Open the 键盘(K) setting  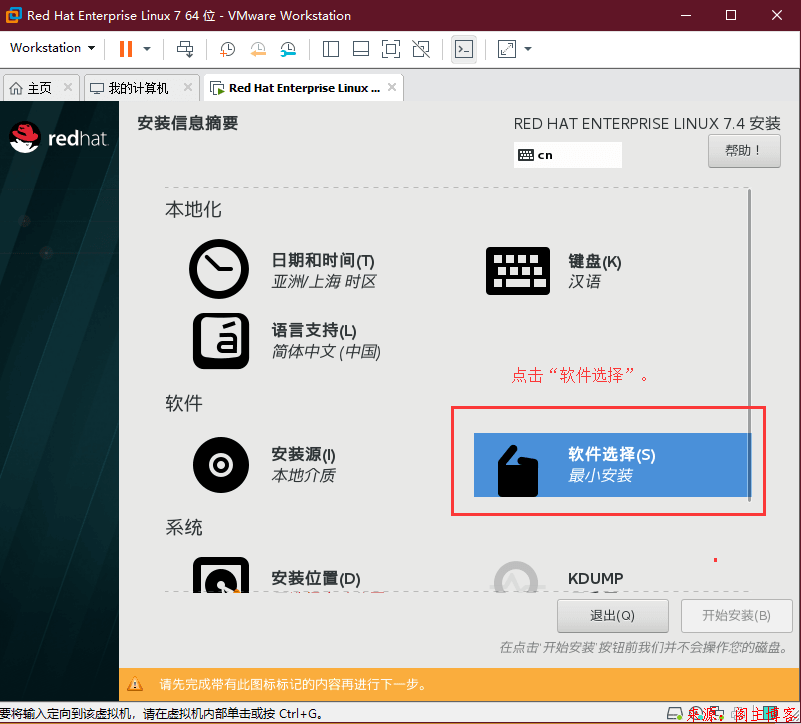[595, 262]
